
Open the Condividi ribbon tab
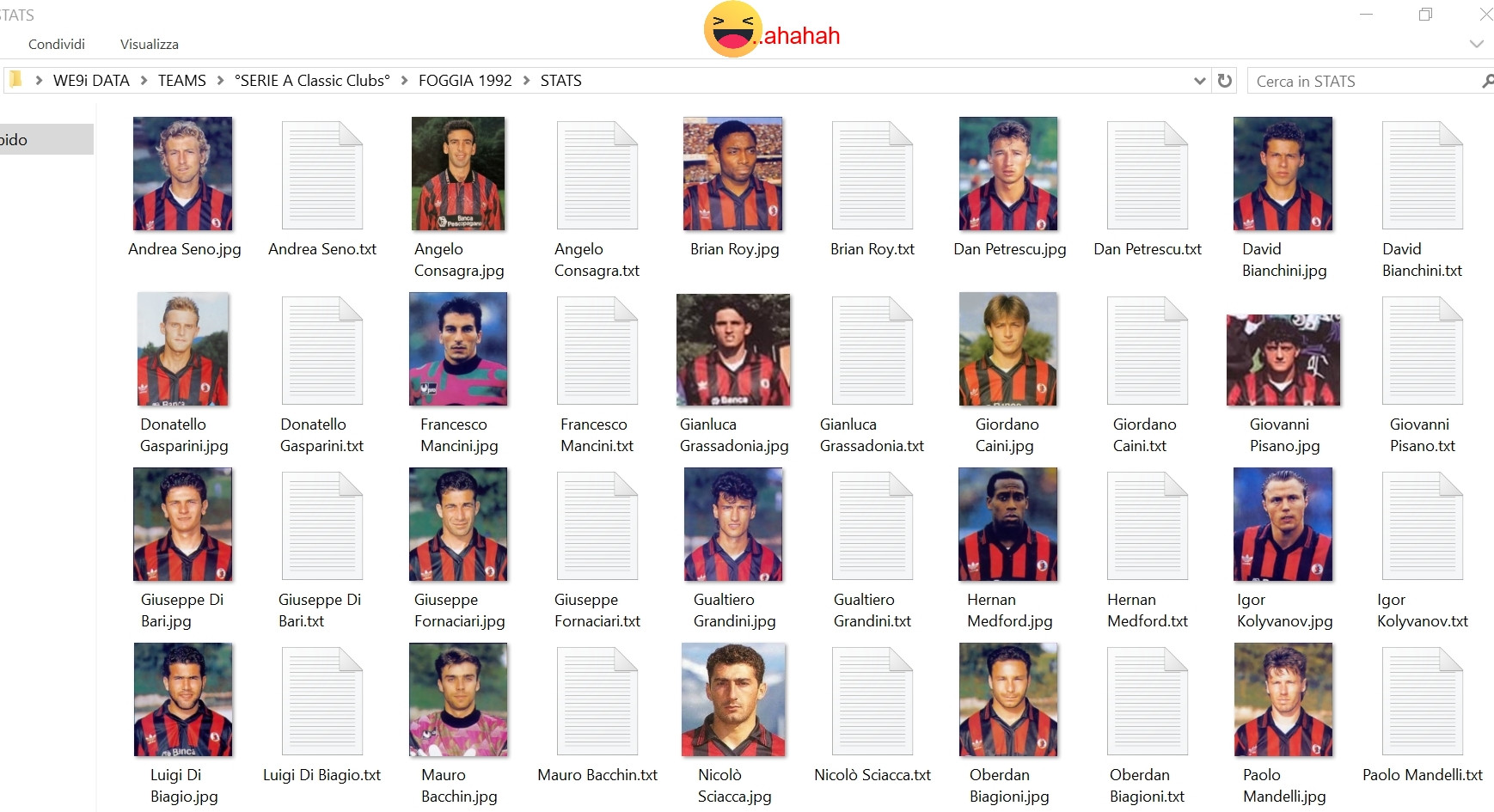pos(57,44)
